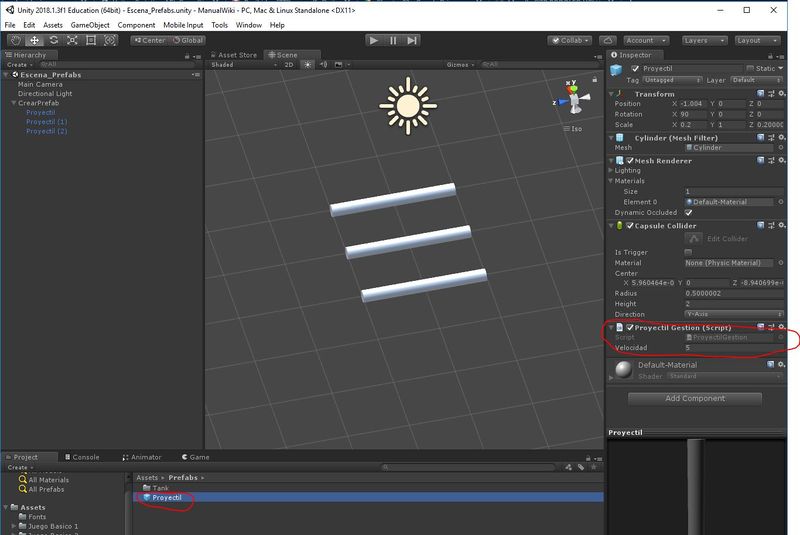The width and height of the screenshot is (800, 535).
Task: Open Capsule Collider gear menu
Action: [781, 225]
